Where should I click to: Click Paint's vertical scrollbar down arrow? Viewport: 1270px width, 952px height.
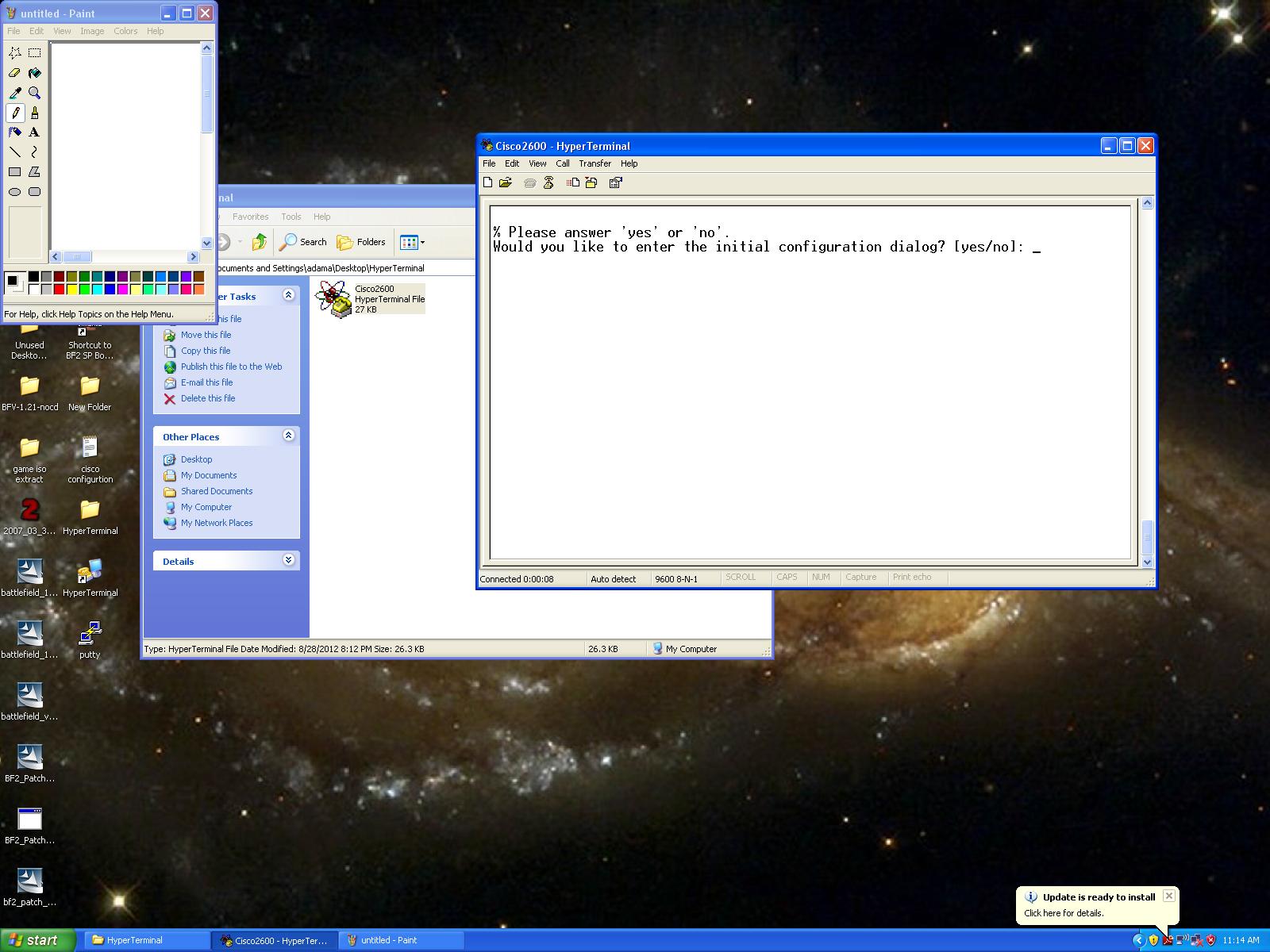click(207, 244)
